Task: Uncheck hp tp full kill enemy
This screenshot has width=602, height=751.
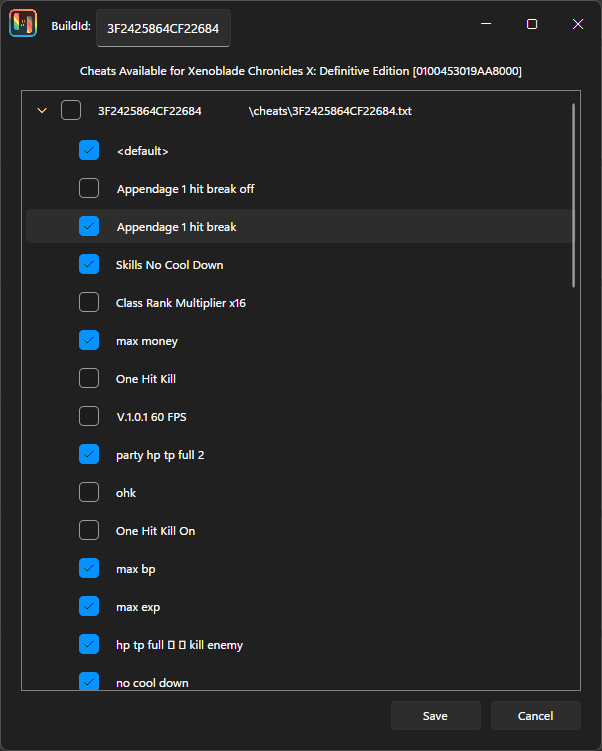Action: tap(89, 644)
